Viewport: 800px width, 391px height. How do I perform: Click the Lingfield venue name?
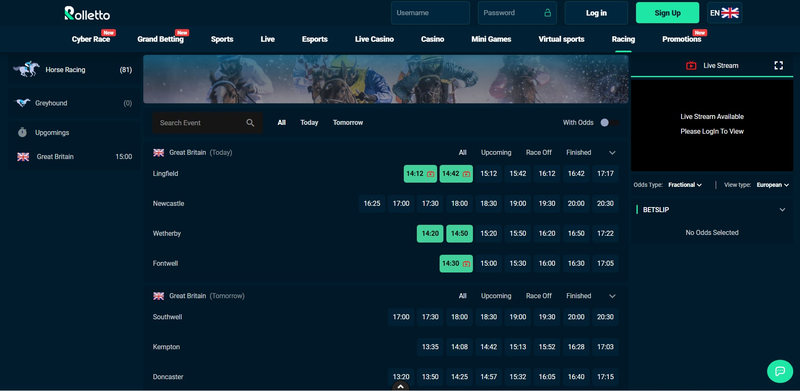click(165, 174)
